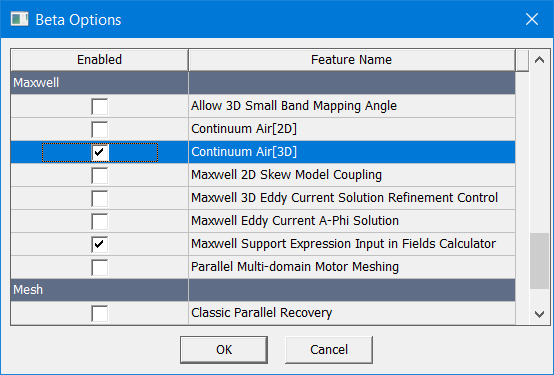
Task: Check the Continuum Air[2D] box
Action: tap(100, 129)
